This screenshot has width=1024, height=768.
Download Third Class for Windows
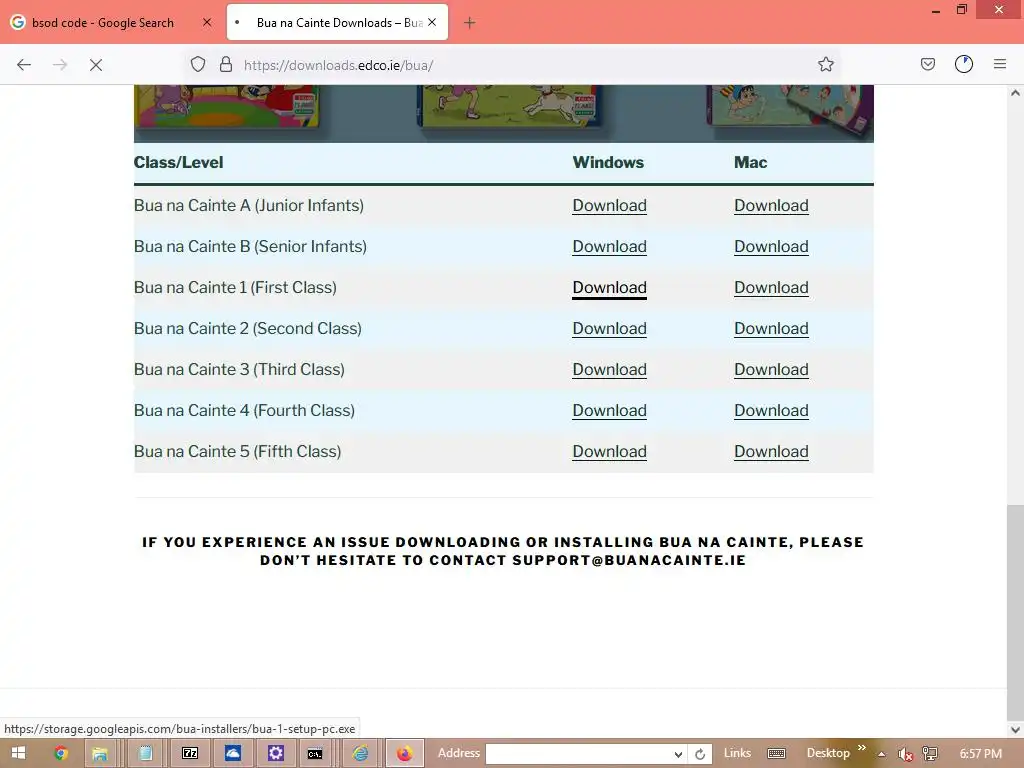[x=609, y=370]
